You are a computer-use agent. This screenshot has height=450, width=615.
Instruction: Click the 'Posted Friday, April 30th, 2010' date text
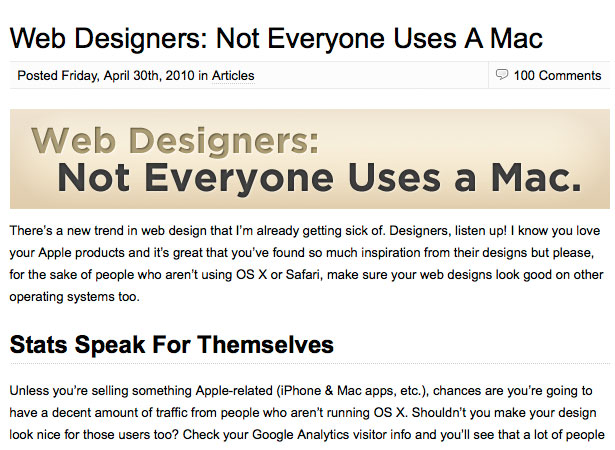[106, 75]
